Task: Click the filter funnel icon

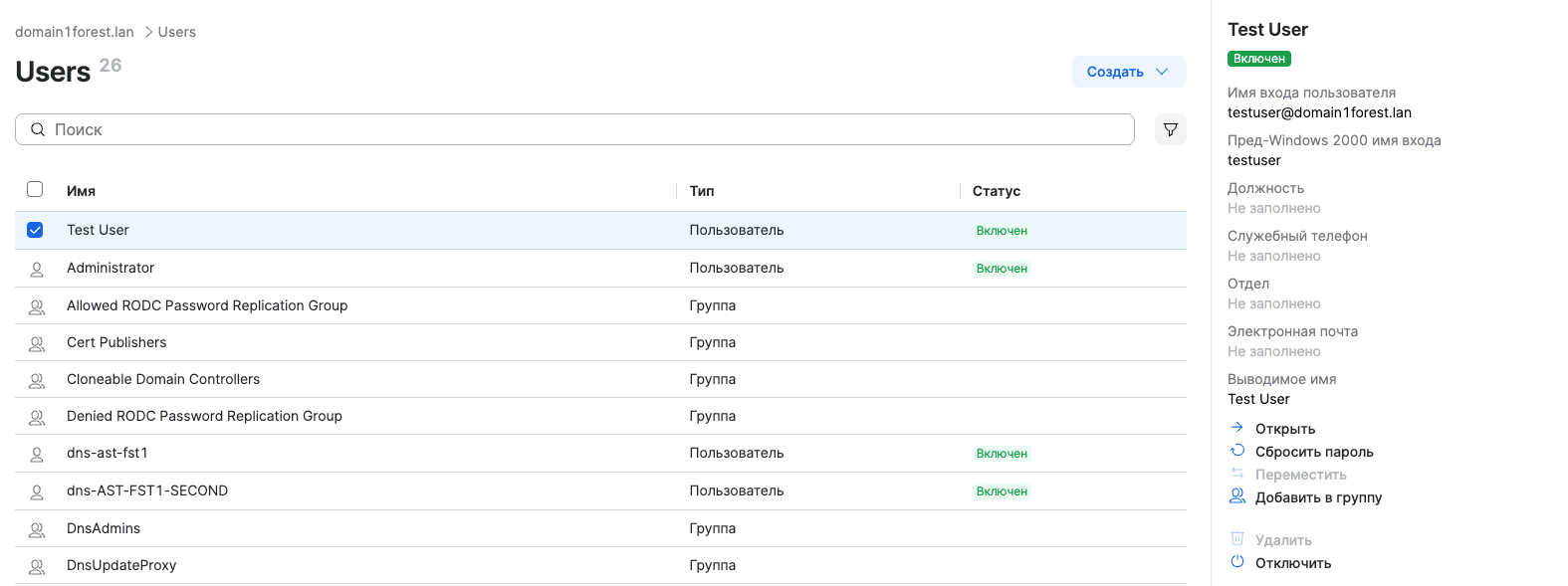Action: tap(1171, 129)
